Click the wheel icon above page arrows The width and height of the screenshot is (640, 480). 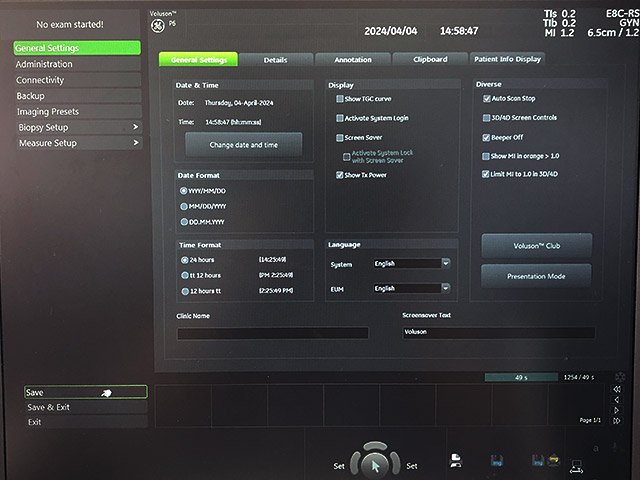point(620,377)
